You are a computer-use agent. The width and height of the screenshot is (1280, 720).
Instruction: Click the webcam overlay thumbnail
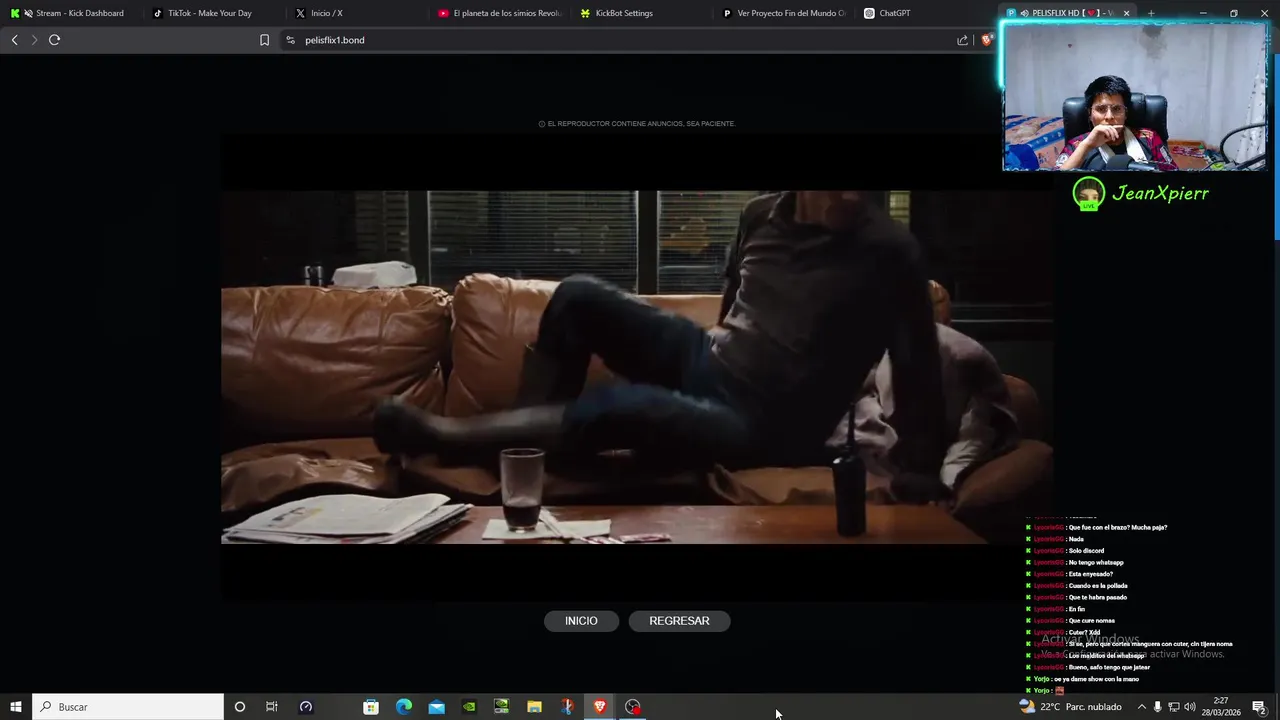coord(1135,97)
